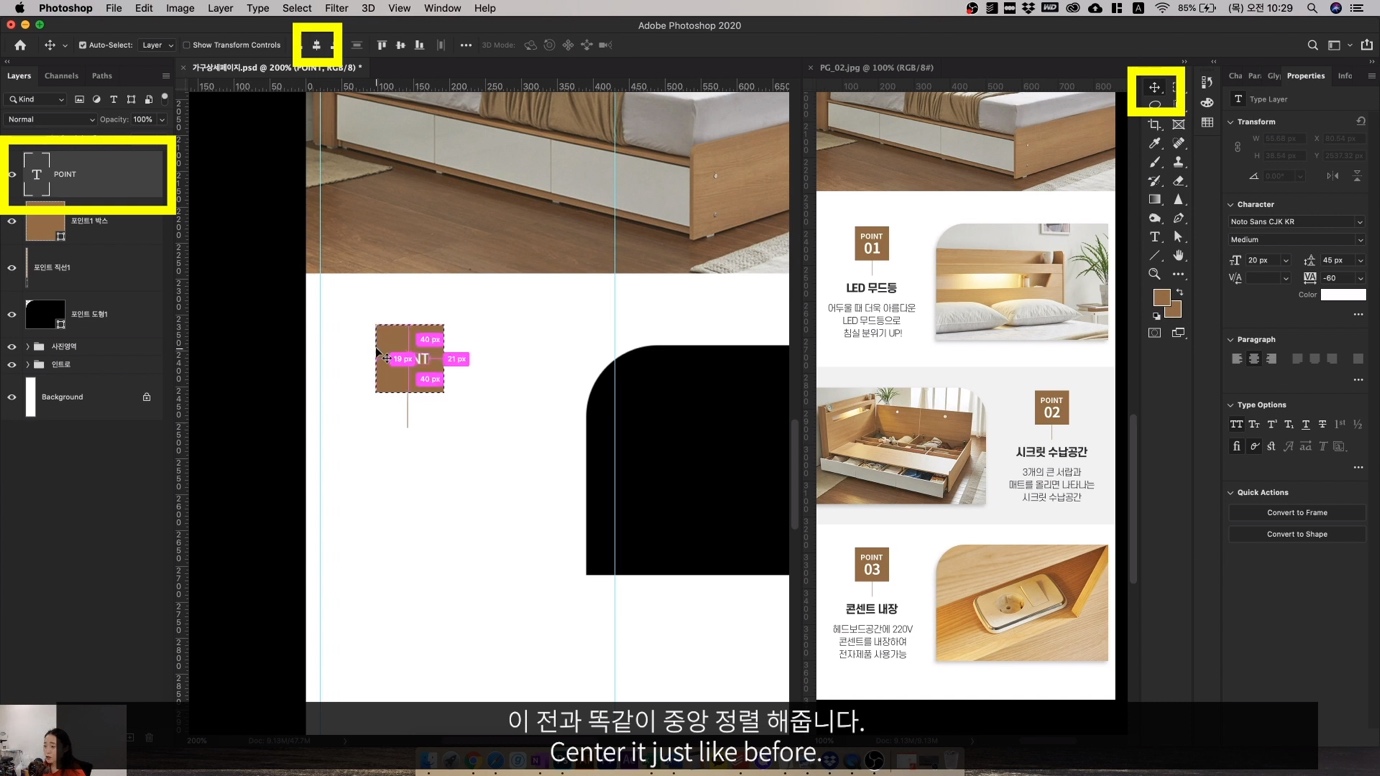Enable the Show Transform Controls checkbox
The width and height of the screenshot is (1380, 776).
(187, 45)
